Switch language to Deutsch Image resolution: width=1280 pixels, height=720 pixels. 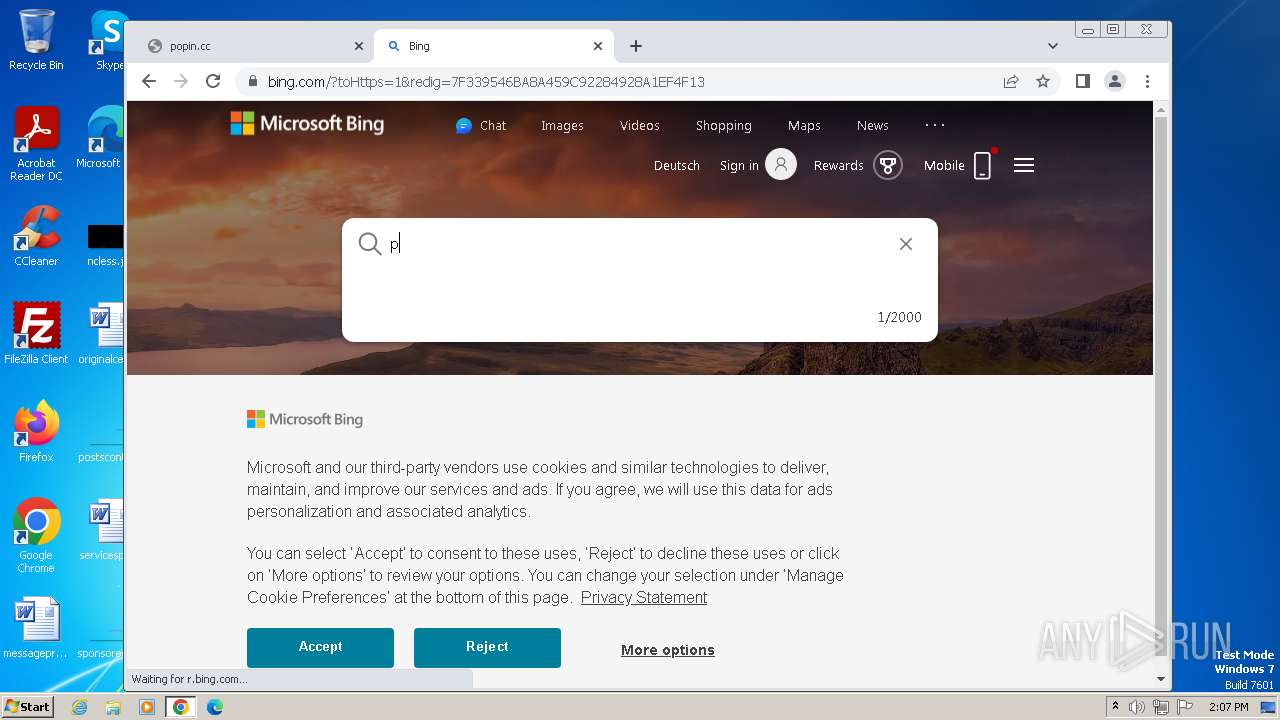tap(677, 166)
